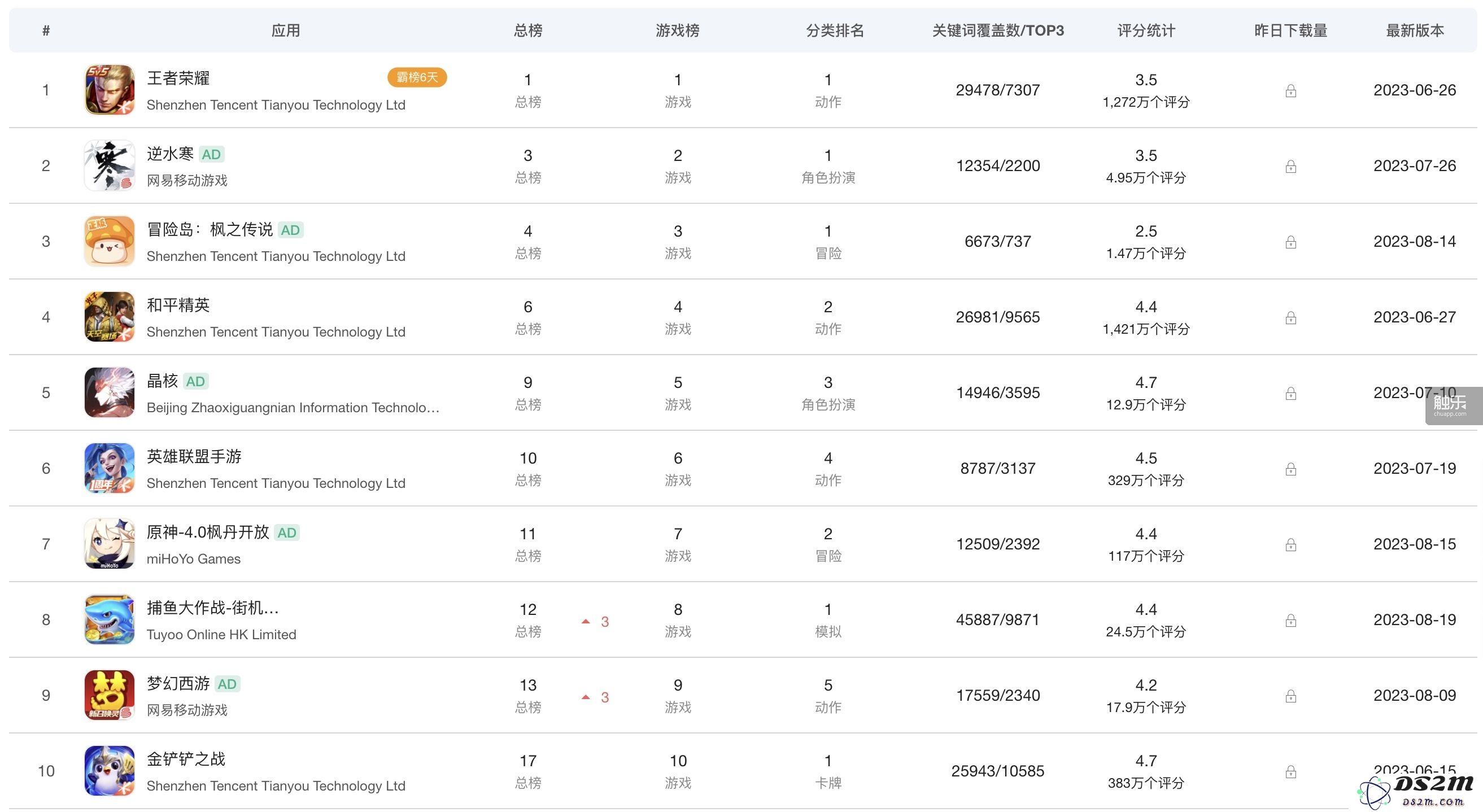Click version date 2023-08-14
Viewport: 1483px width, 812px height.
click(x=1415, y=242)
